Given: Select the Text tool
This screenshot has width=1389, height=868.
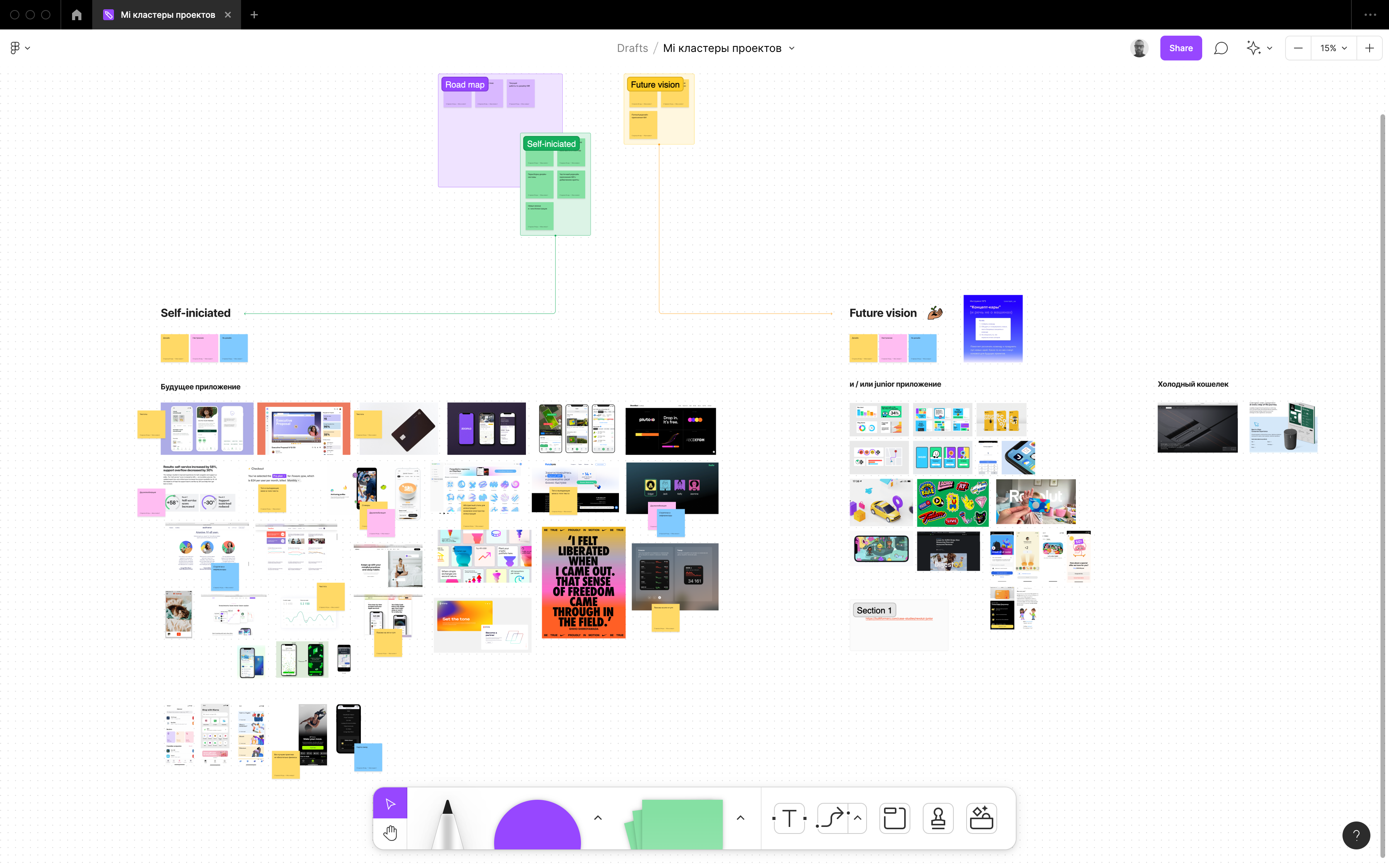Looking at the screenshot, I should pos(789,818).
